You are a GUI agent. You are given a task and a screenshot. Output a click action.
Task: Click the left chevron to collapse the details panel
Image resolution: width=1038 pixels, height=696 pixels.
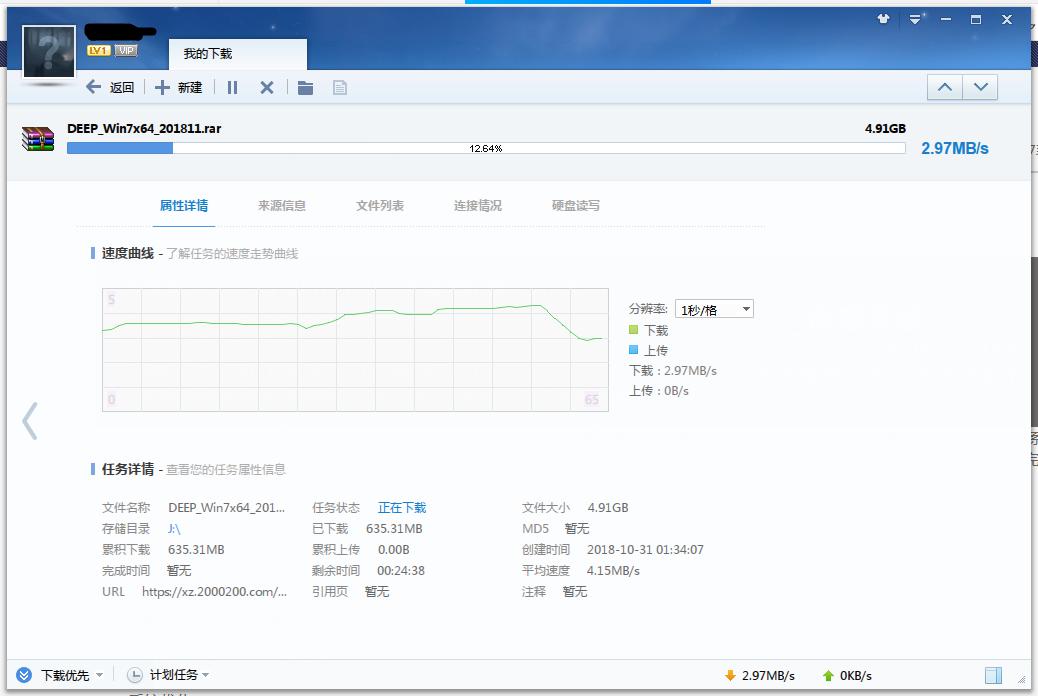tap(30, 421)
